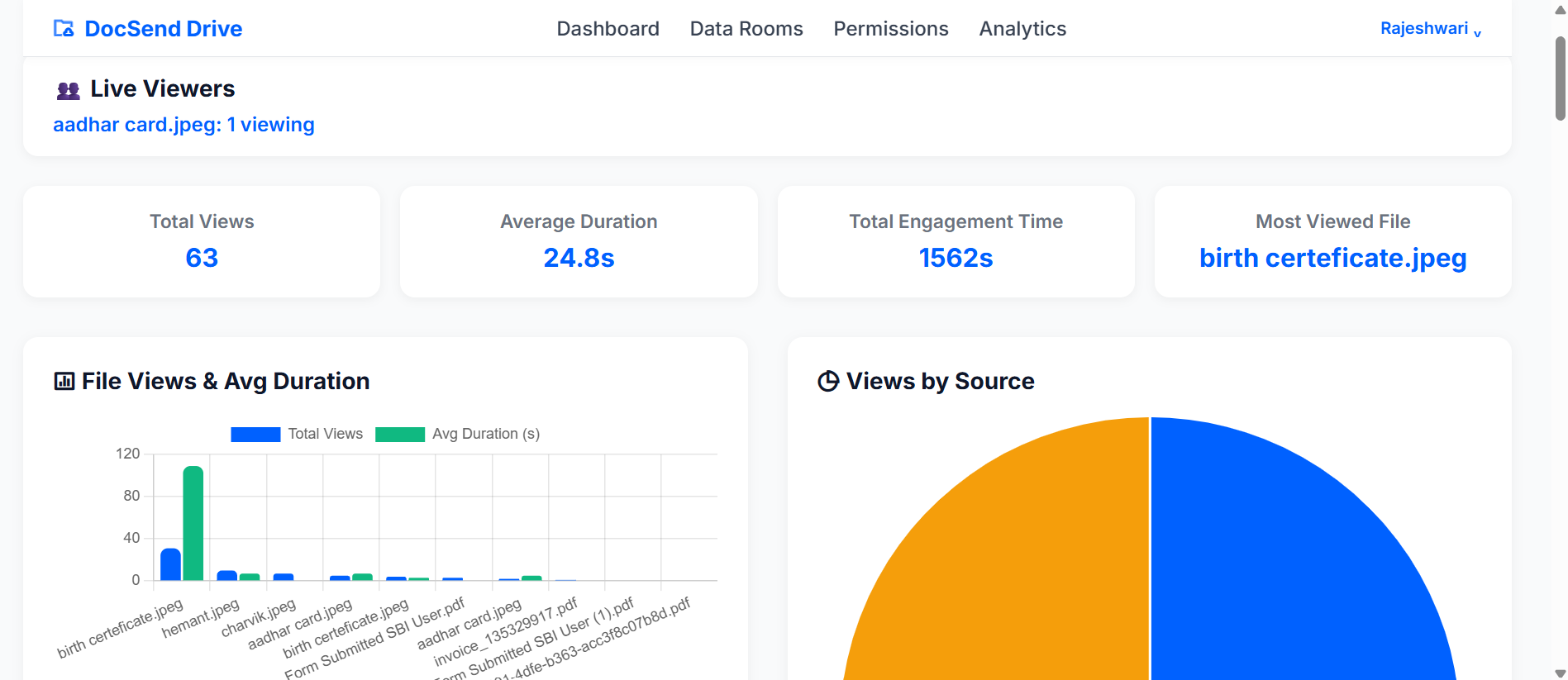Open the Rajeshwari user dropdown

tap(1430, 29)
